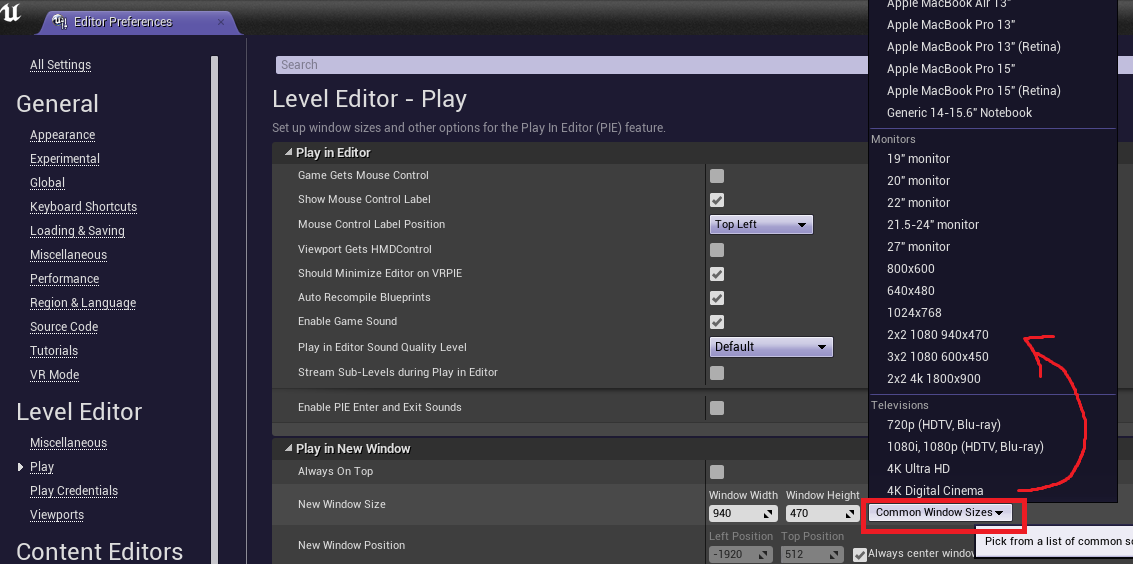Select Play under Level Editor
Image resolution: width=1133 pixels, height=564 pixels.
(x=42, y=467)
